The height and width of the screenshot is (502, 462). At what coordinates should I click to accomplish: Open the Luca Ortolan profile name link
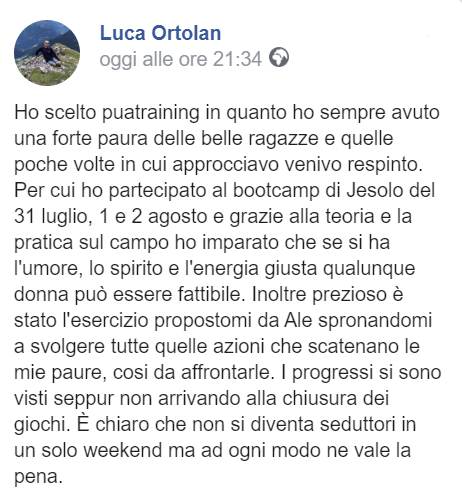tap(160, 33)
